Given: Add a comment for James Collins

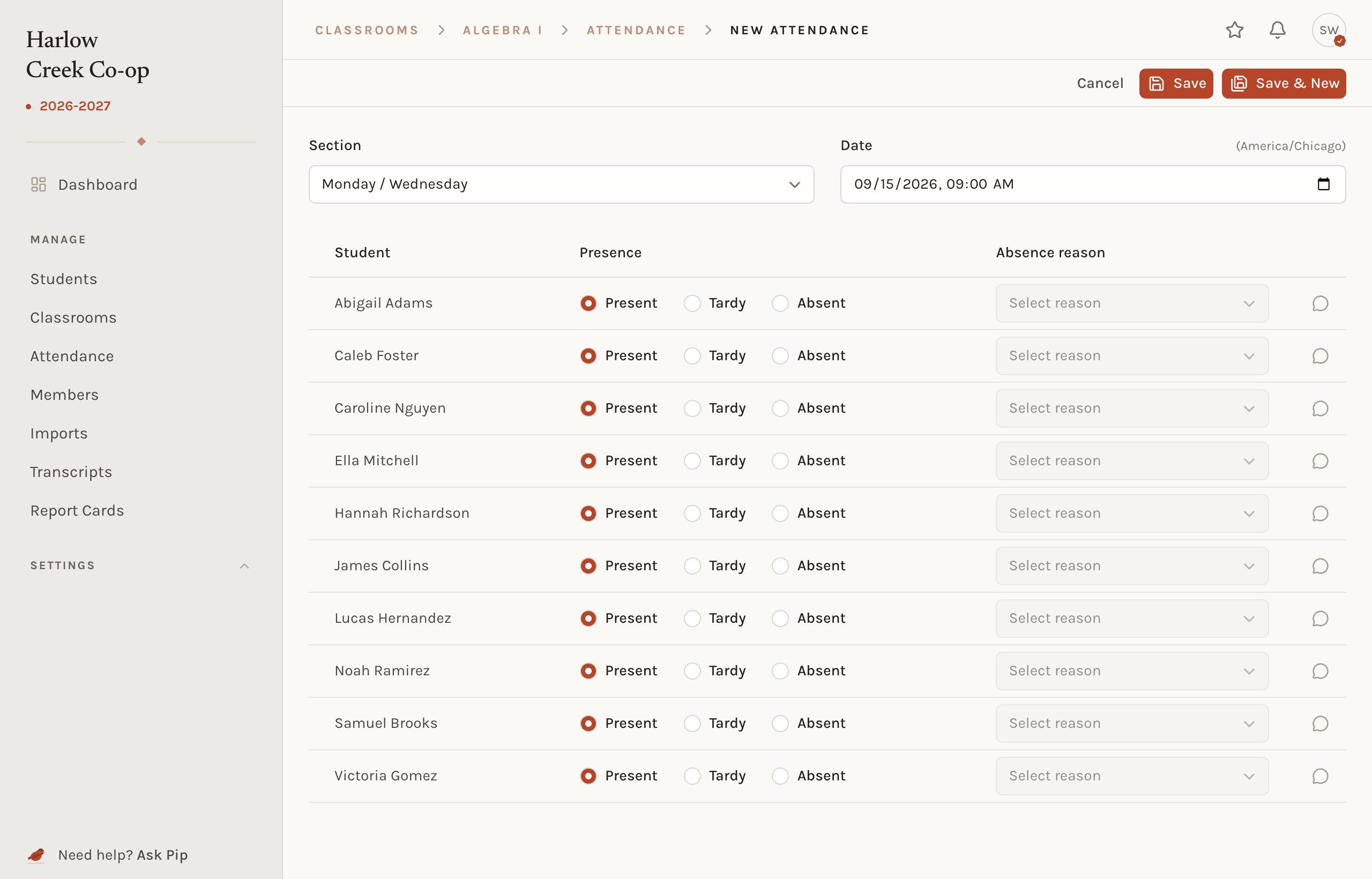Looking at the screenshot, I should point(1320,565).
